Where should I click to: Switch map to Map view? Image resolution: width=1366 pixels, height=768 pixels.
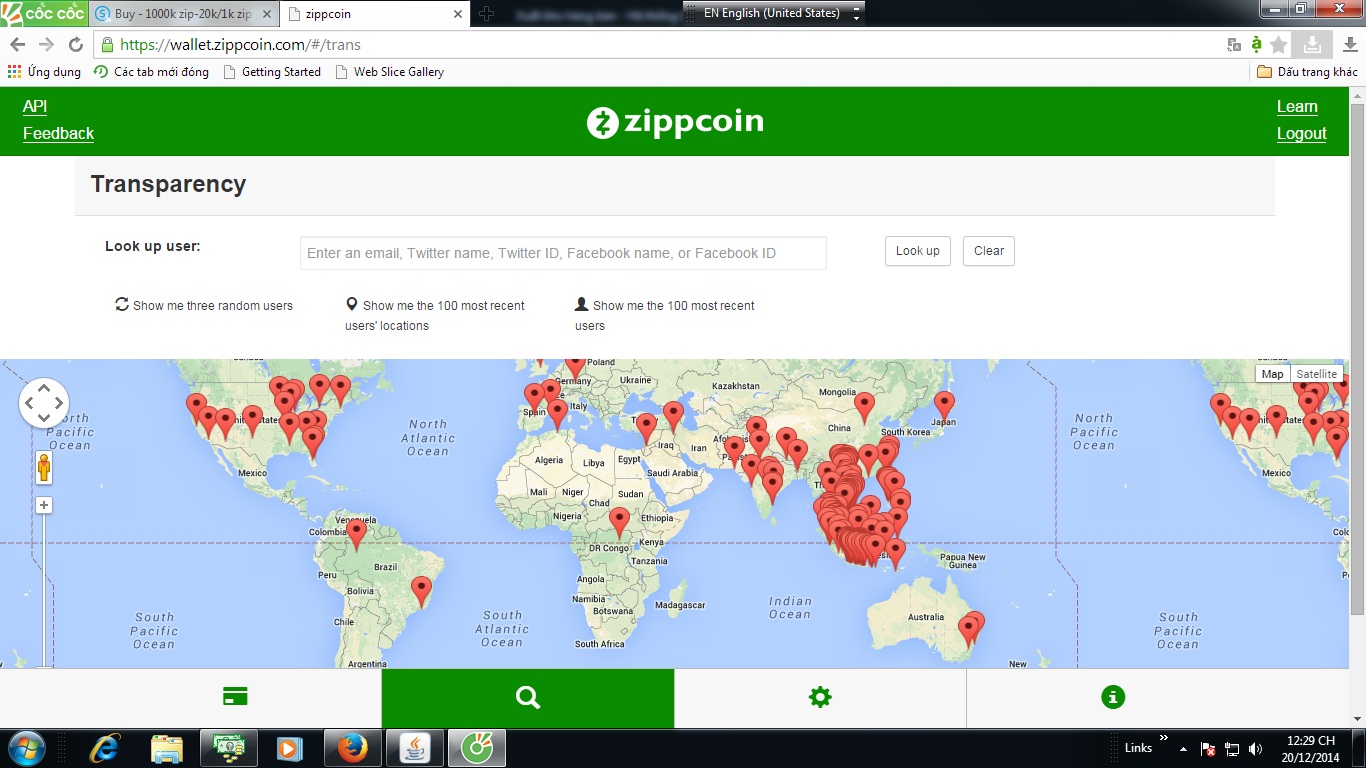pyautogui.click(x=1272, y=374)
